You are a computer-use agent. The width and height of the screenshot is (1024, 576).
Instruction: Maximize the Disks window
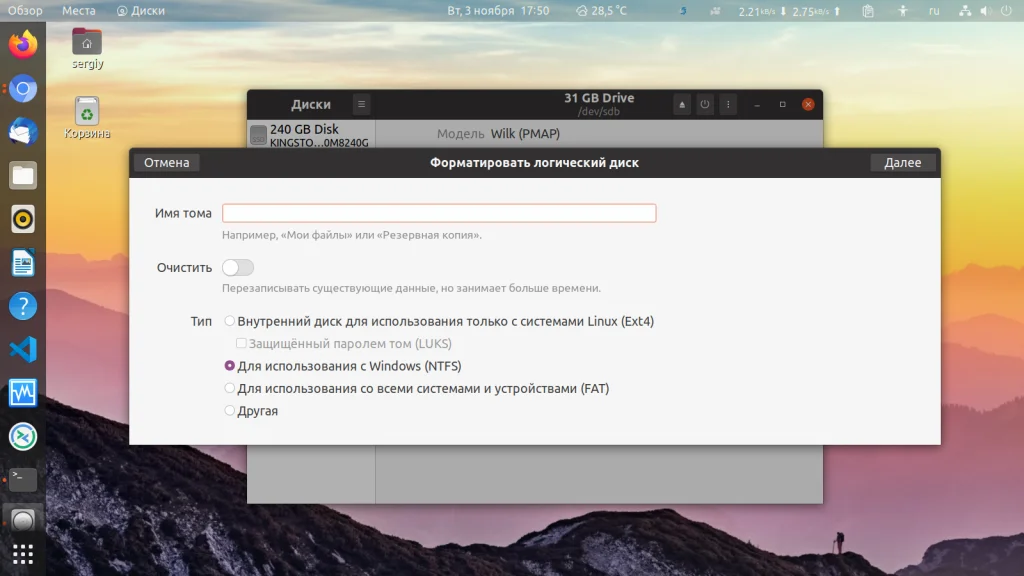click(782, 104)
